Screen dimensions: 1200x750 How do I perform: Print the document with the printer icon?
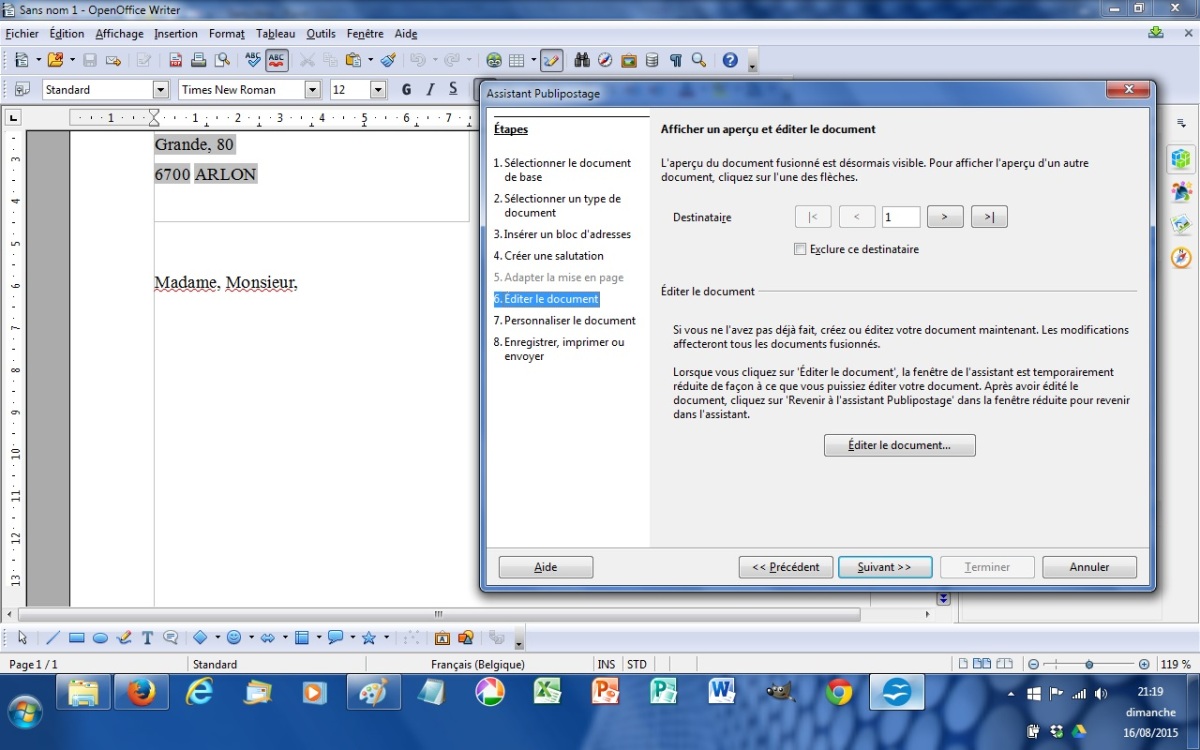click(199, 60)
